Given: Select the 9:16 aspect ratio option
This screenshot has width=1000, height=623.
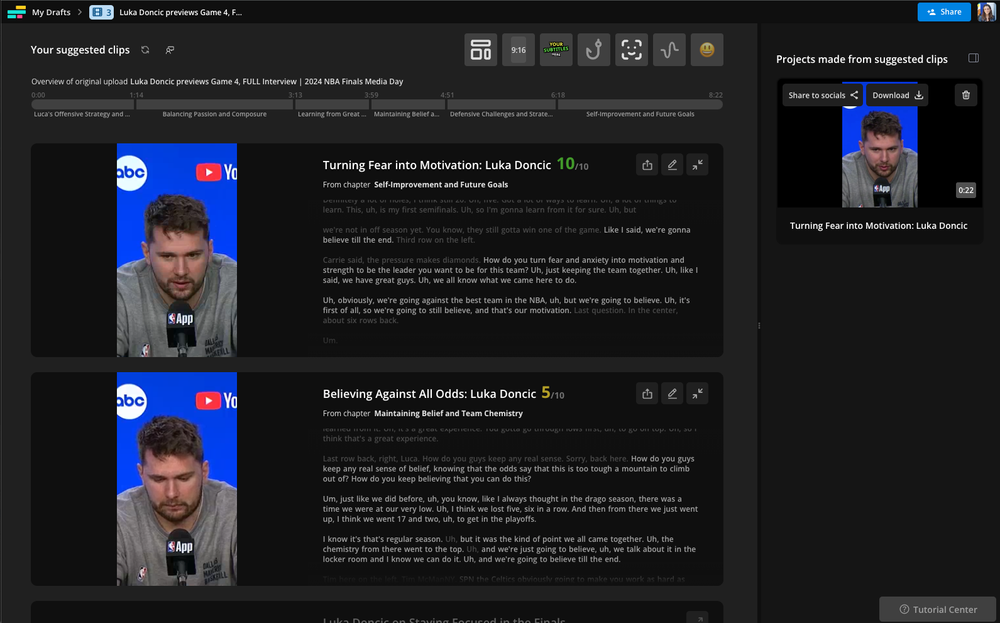Looking at the screenshot, I should [x=518, y=50].
